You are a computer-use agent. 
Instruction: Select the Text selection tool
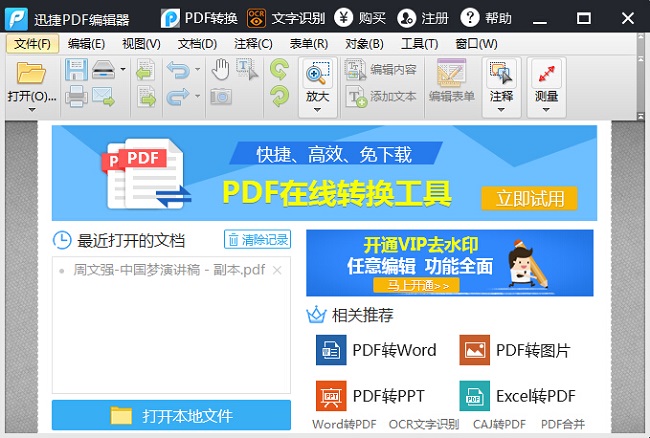click(x=247, y=69)
